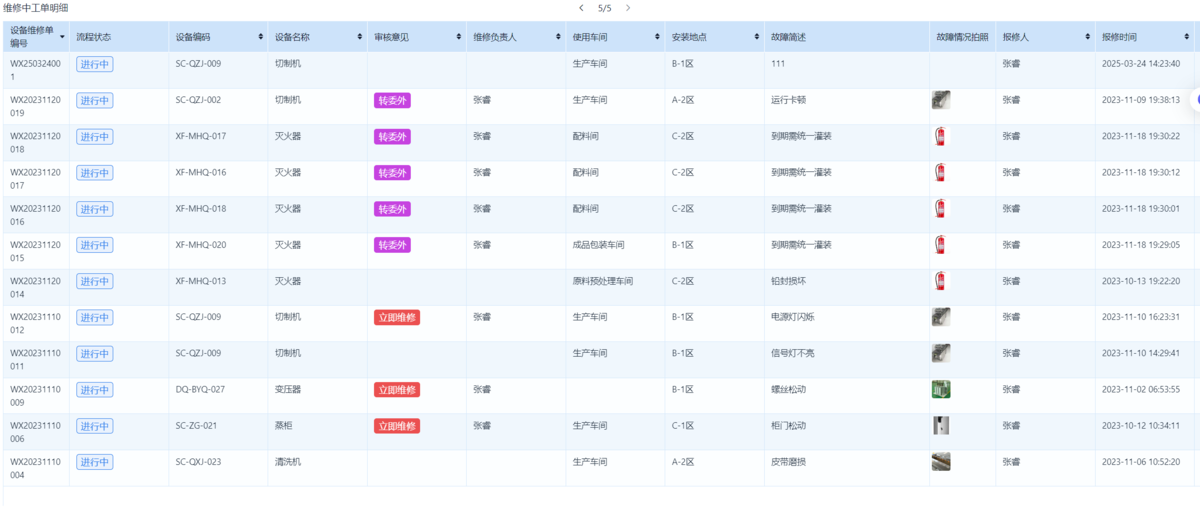The width and height of the screenshot is (1200, 507).
Task: Click fault description 铅封损坏
Action: 789,281
